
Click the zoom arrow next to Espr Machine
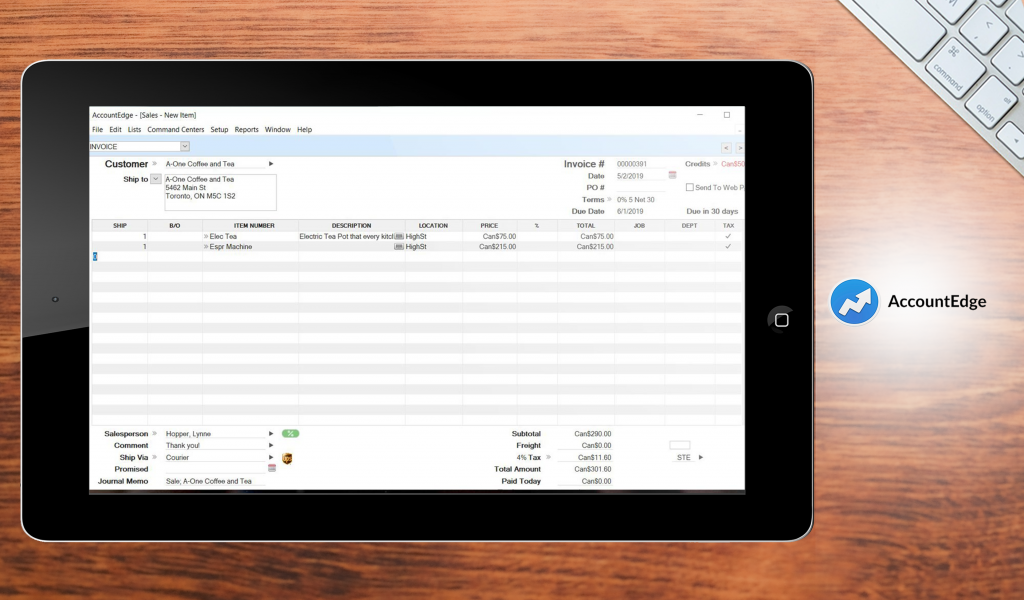click(x=205, y=247)
